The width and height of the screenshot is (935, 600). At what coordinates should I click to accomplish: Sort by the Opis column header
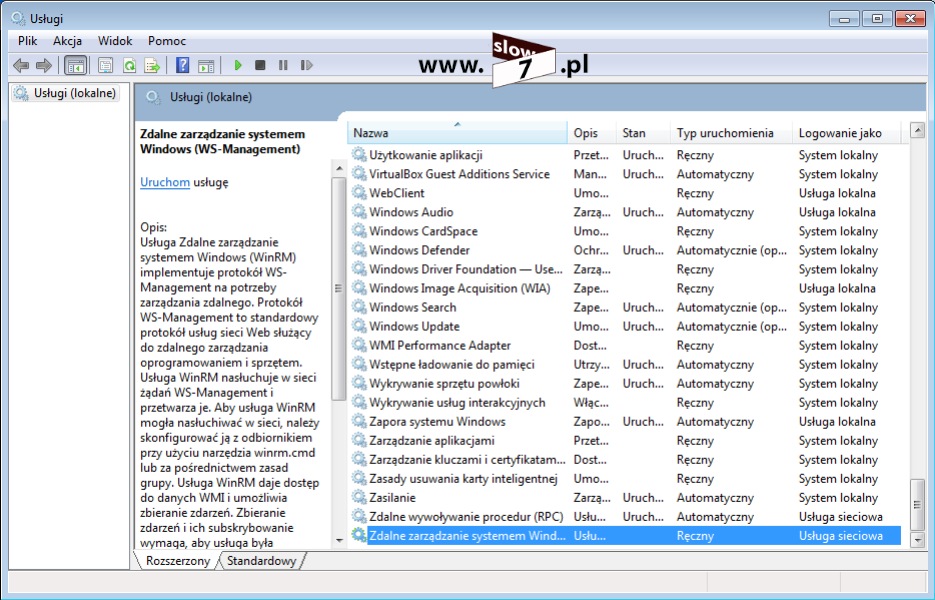tap(592, 133)
